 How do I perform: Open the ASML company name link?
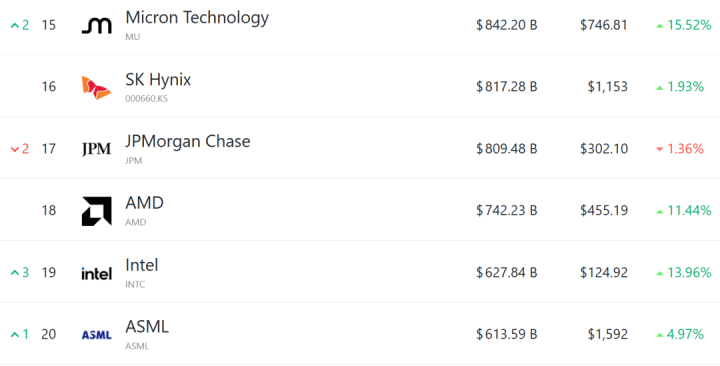tap(147, 327)
